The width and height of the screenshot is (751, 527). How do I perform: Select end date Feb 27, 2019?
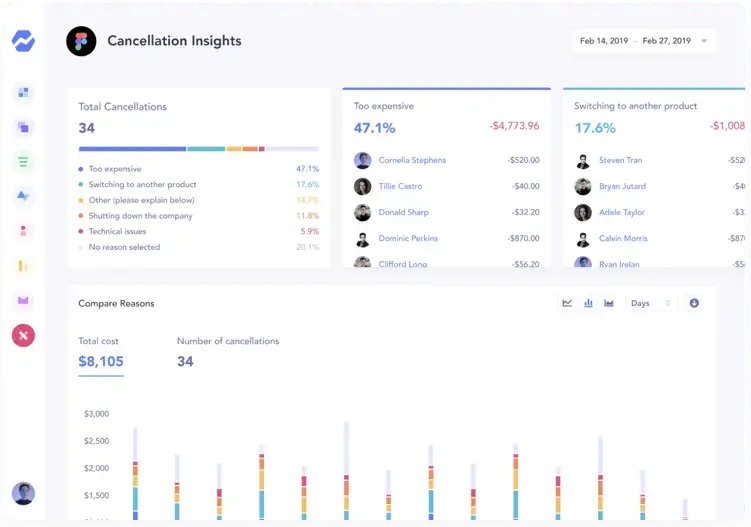[x=666, y=41]
